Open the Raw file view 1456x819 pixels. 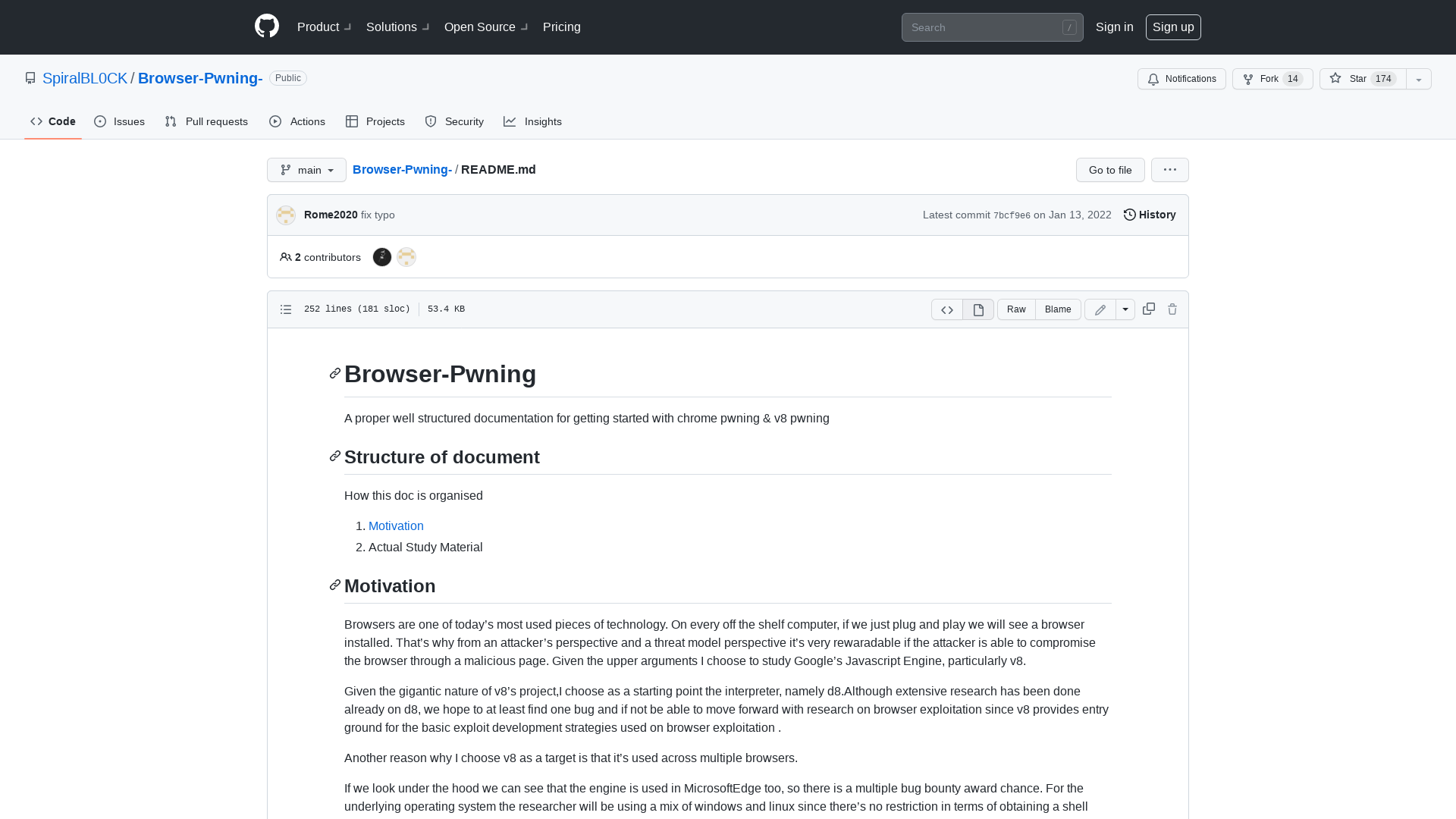[1016, 309]
